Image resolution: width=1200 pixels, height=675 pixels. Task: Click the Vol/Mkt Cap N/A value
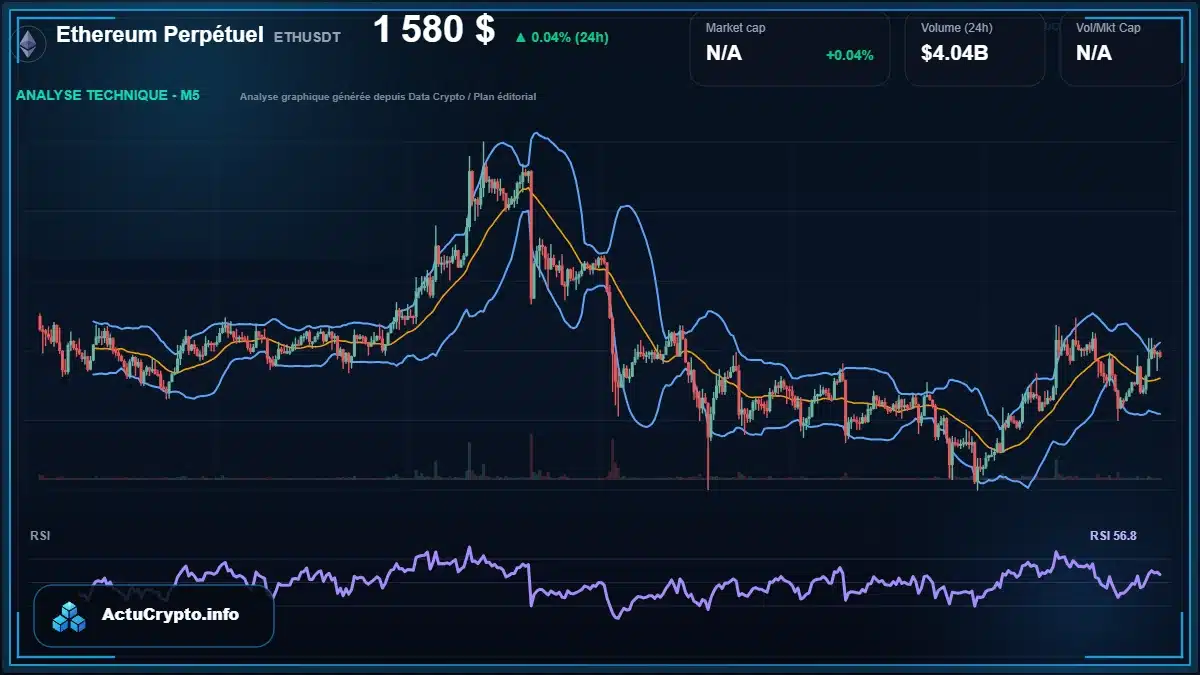coord(1094,54)
